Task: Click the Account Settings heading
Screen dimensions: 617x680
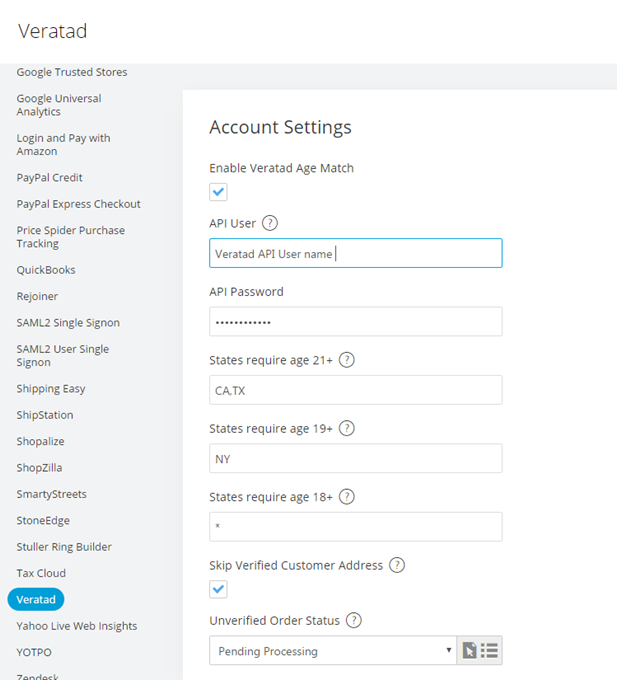Action: (281, 128)
